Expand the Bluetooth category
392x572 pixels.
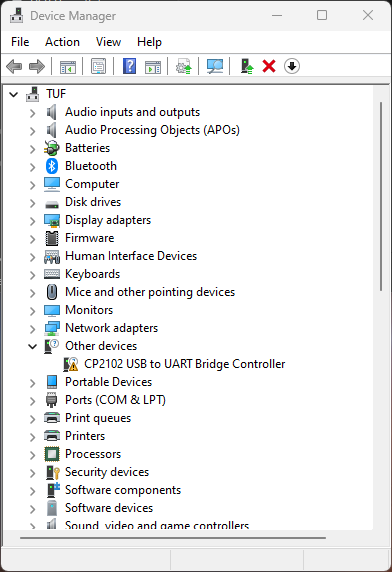(32, 167)
